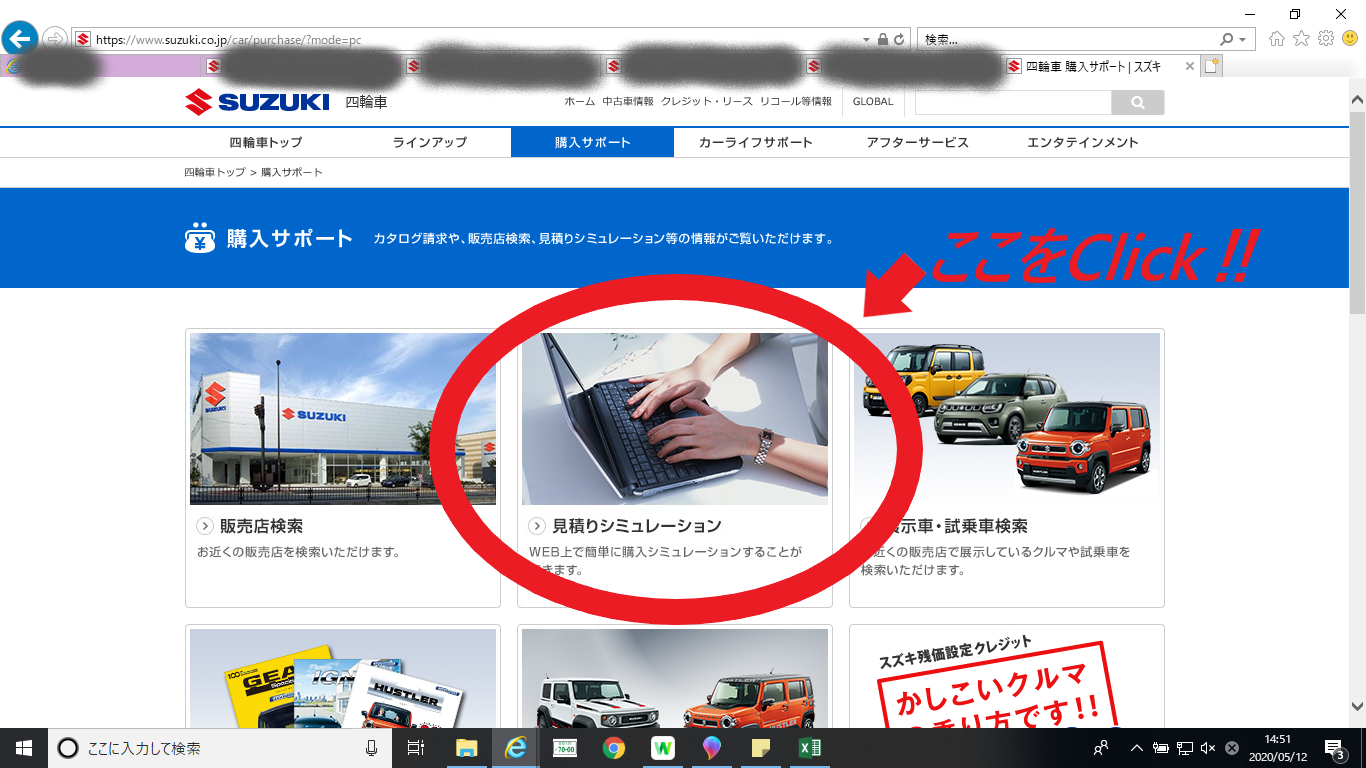Open the 四輪車トップ navigation menu

point(266,142)
